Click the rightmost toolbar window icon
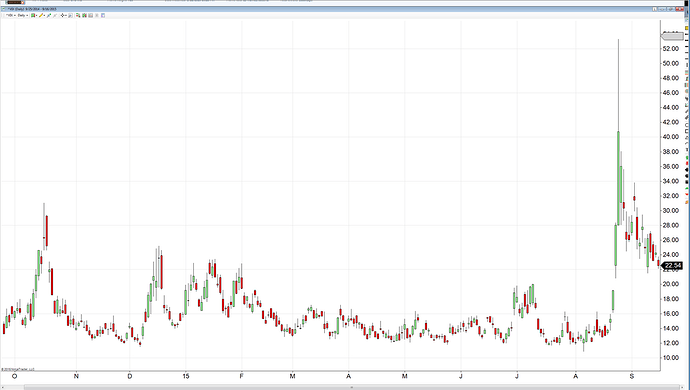Image resolution: width=690 pixels, height=390 pixels. (103, 15)
